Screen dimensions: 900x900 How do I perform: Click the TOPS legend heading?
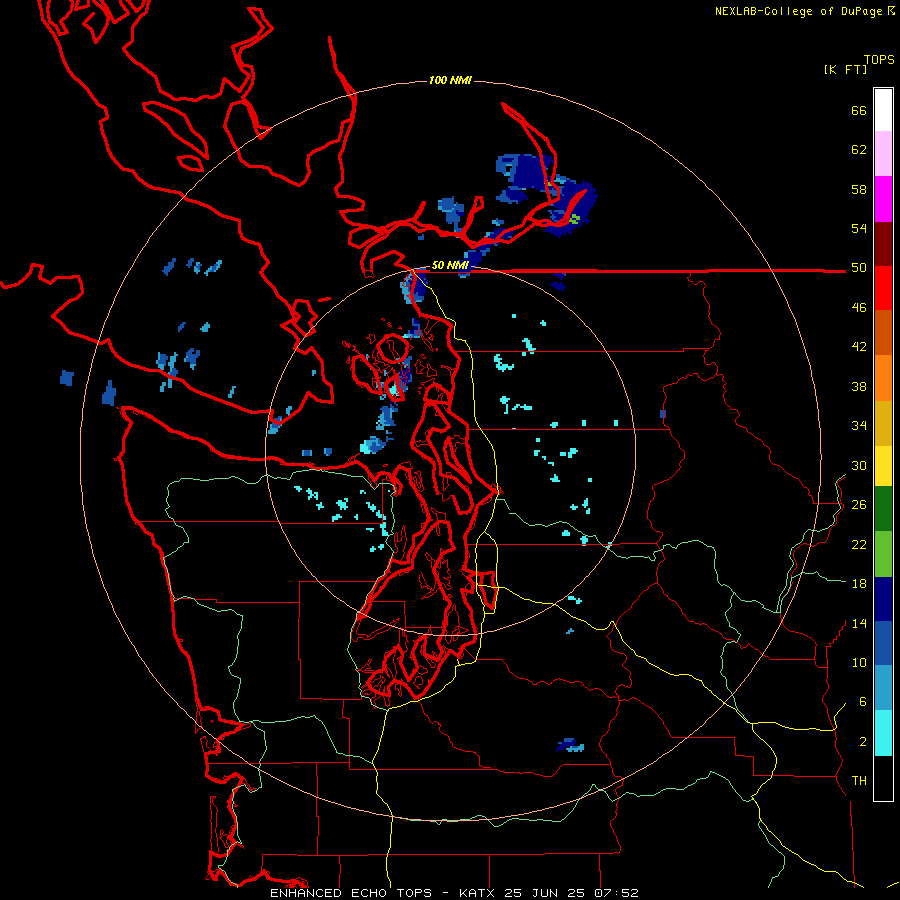[x=879, y=59]
